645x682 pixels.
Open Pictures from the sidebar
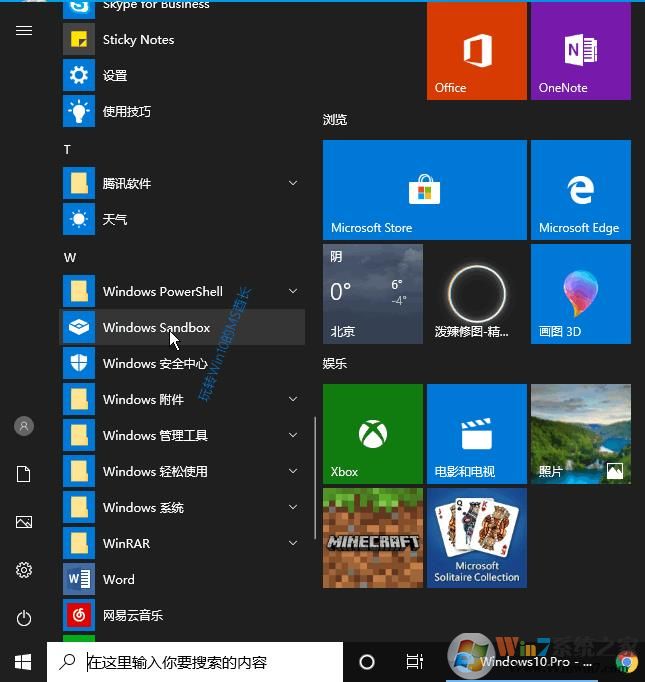[x=24, y=522]
